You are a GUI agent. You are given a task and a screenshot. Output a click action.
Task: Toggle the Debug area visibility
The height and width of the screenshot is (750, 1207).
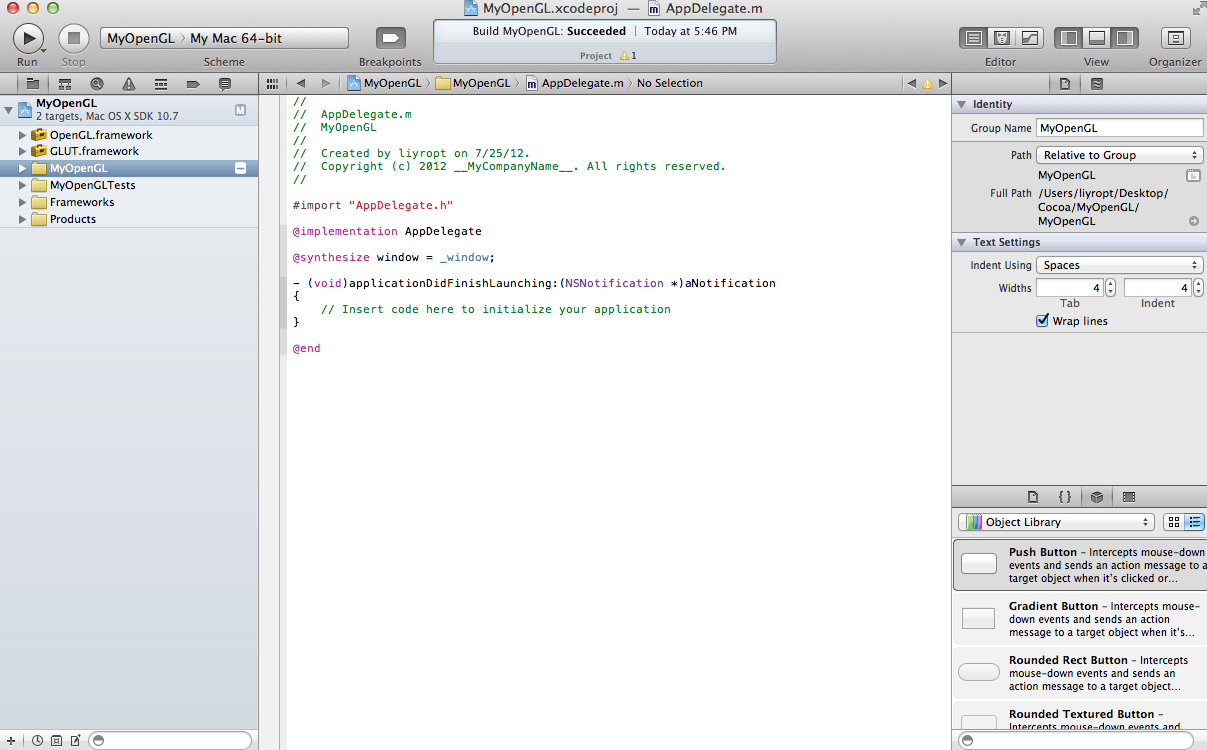click(1097, 38)
